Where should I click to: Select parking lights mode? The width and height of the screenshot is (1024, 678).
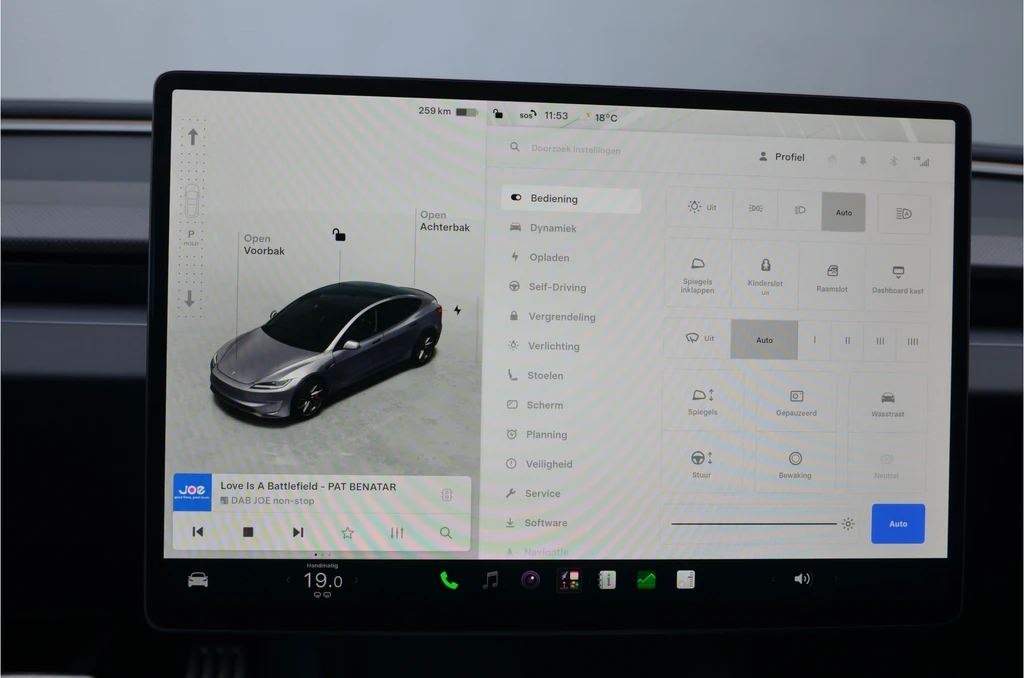tap(756, 208)
